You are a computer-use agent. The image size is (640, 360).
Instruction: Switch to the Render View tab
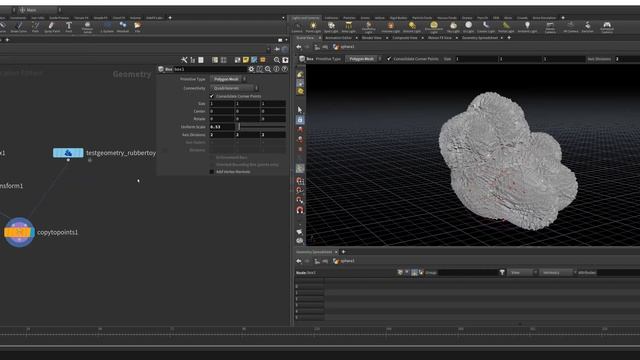(x=371, y=38)
